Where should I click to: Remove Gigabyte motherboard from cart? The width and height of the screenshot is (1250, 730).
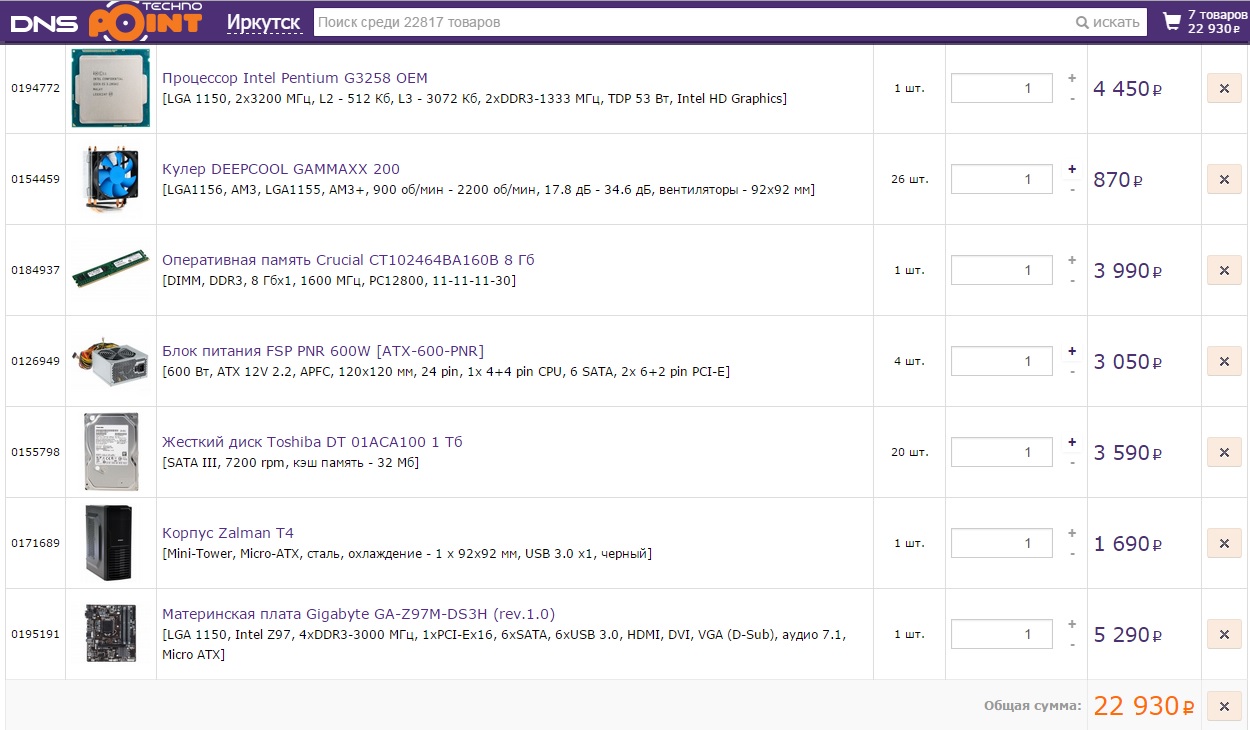coord(1224,634)
